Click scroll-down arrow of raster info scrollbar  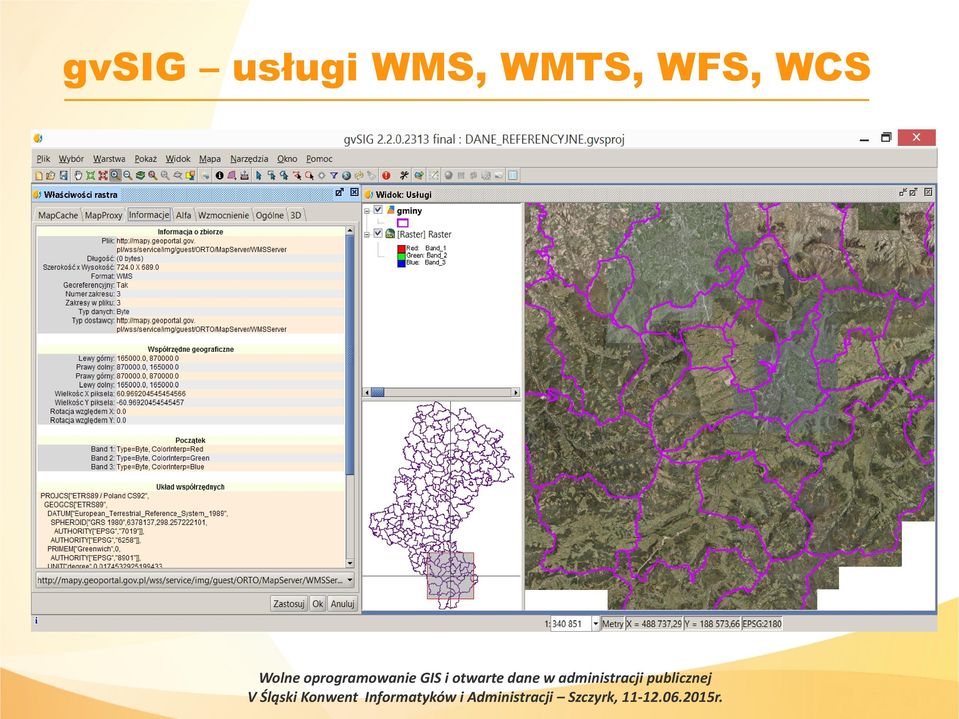click(x=350, y=563)
